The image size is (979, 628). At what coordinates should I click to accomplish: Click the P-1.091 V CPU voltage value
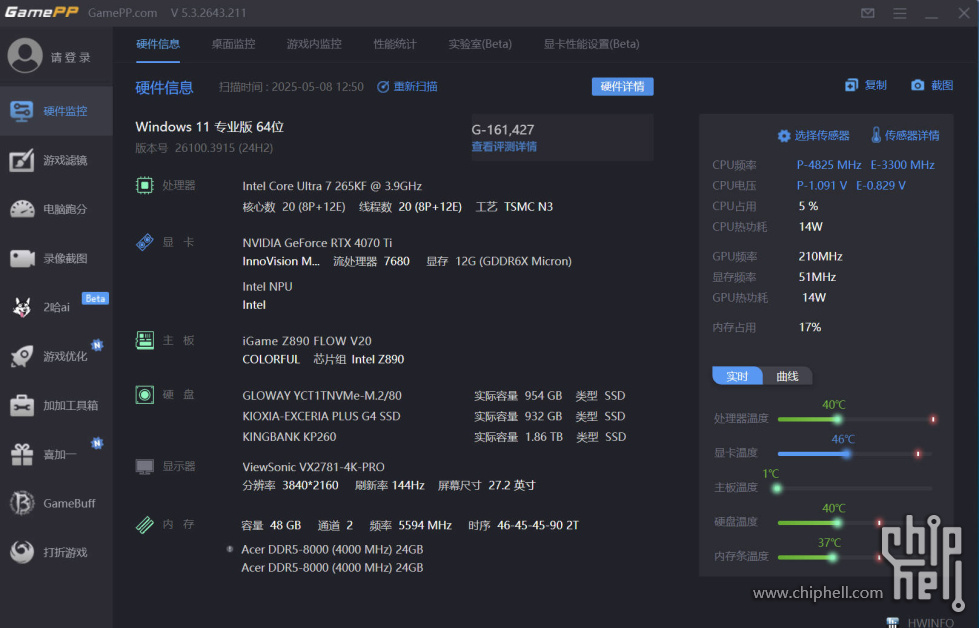pos(822,185)
